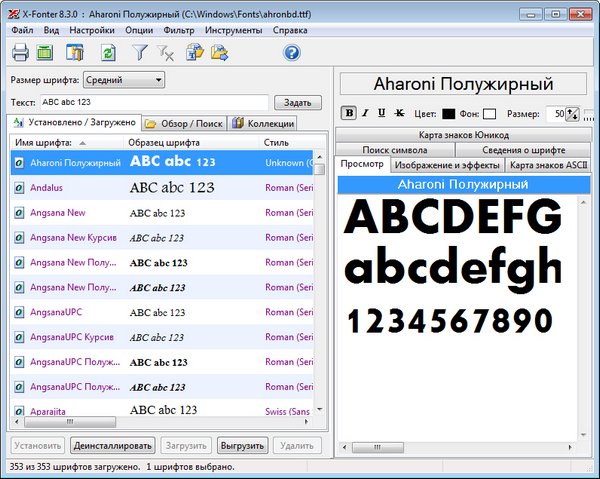Click the folder with arrow toolbar icon
This screenshot has height=479, width=600.
click(220, 53)
